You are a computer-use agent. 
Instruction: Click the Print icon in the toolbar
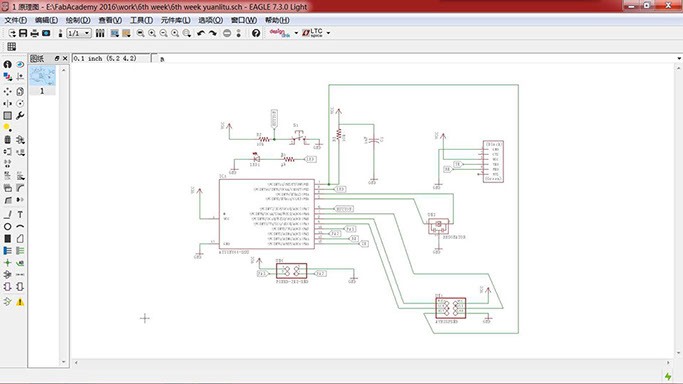pyautogui.click(x=34, y=33)
